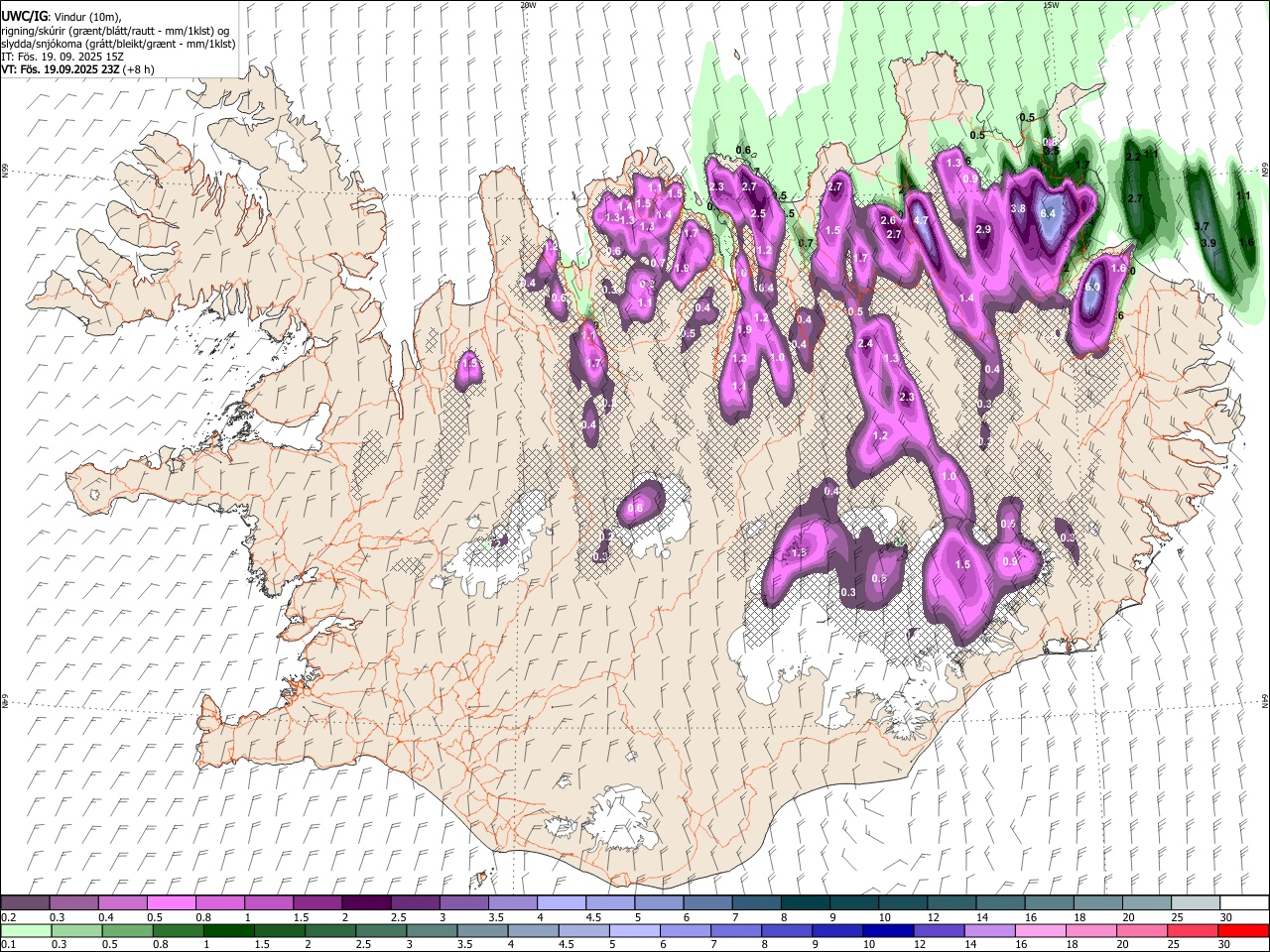Click the 3.5 value on the northeast coast

pos(1052,151)
